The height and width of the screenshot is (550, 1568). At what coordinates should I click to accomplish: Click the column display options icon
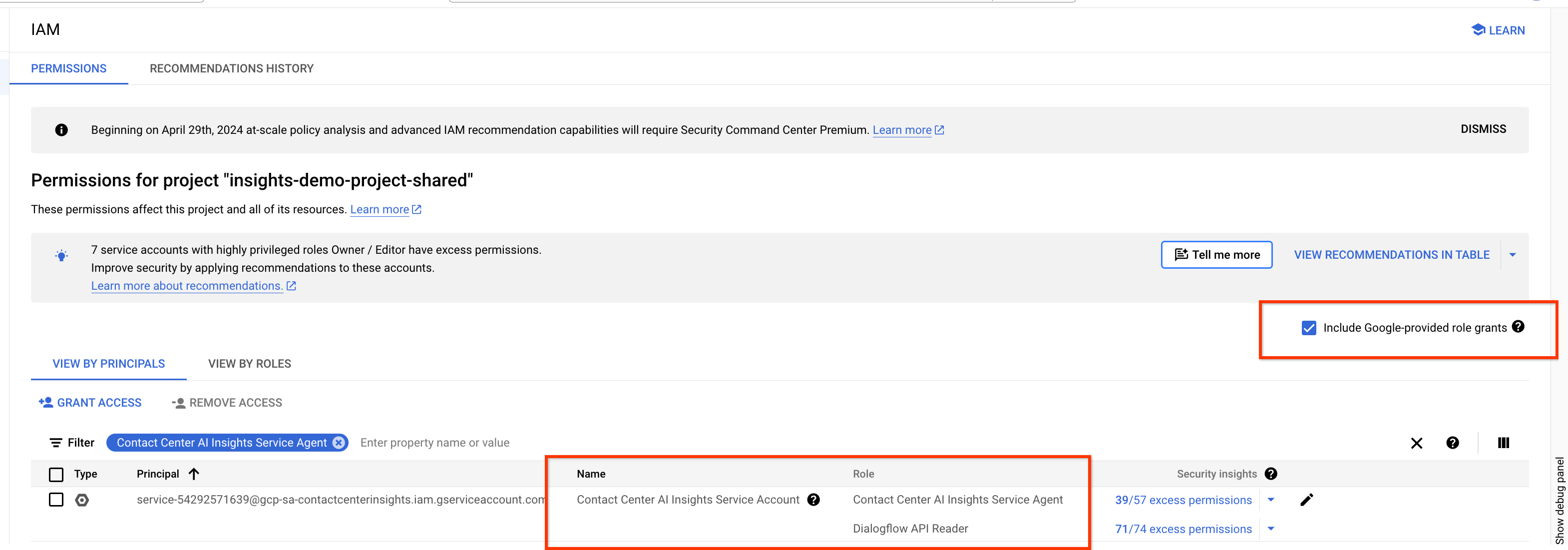(x=1503, y=443)
